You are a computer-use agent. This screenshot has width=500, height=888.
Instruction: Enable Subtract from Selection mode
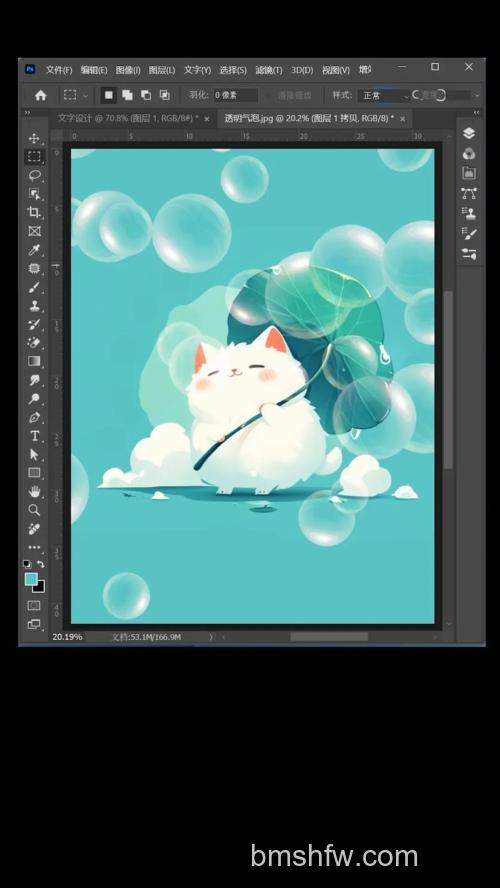tap(146, 95)
